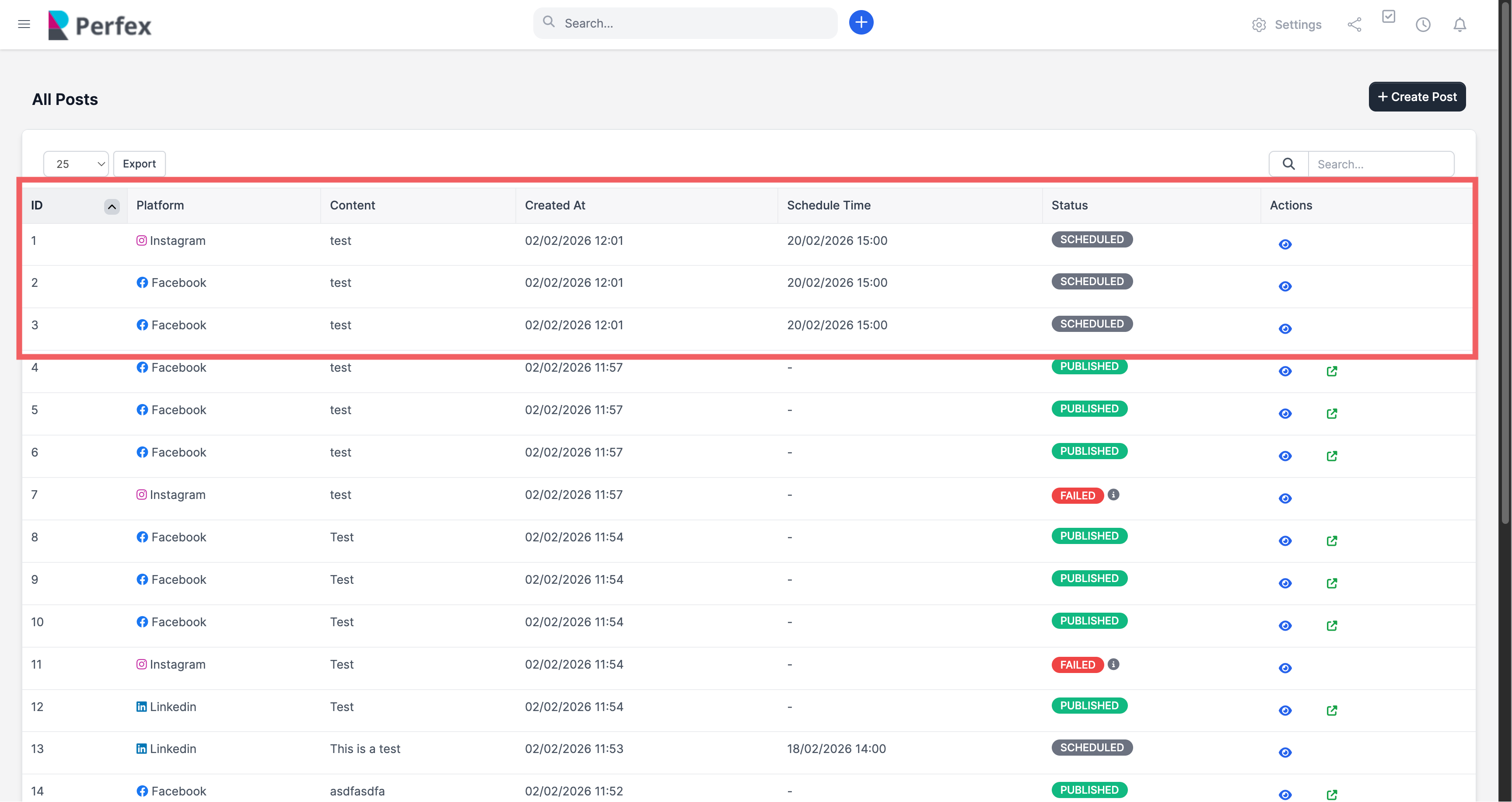This screenshot has width=1512, height=802.
Task: Click the blue plus quick-create icon
Action: click(861, 23)
